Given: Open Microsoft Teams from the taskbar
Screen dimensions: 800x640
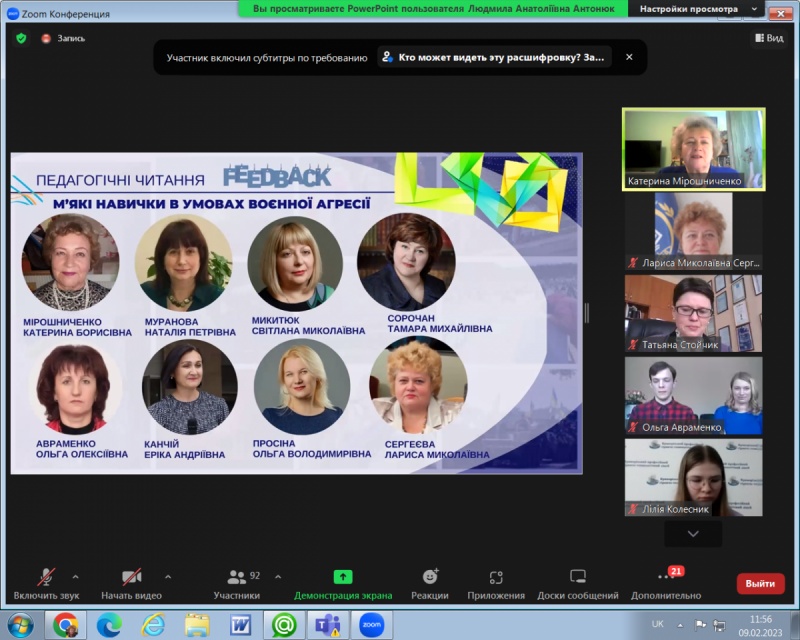Looking at the screenshot, I should (327, 624).
